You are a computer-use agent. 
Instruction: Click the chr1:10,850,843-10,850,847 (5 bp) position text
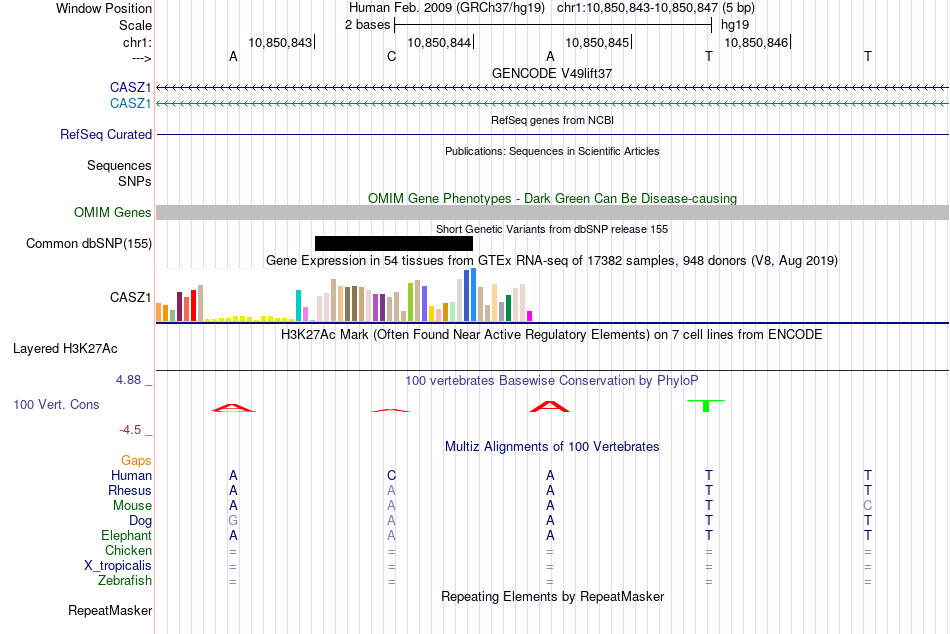pyautogui.click(x=656, y=8)
